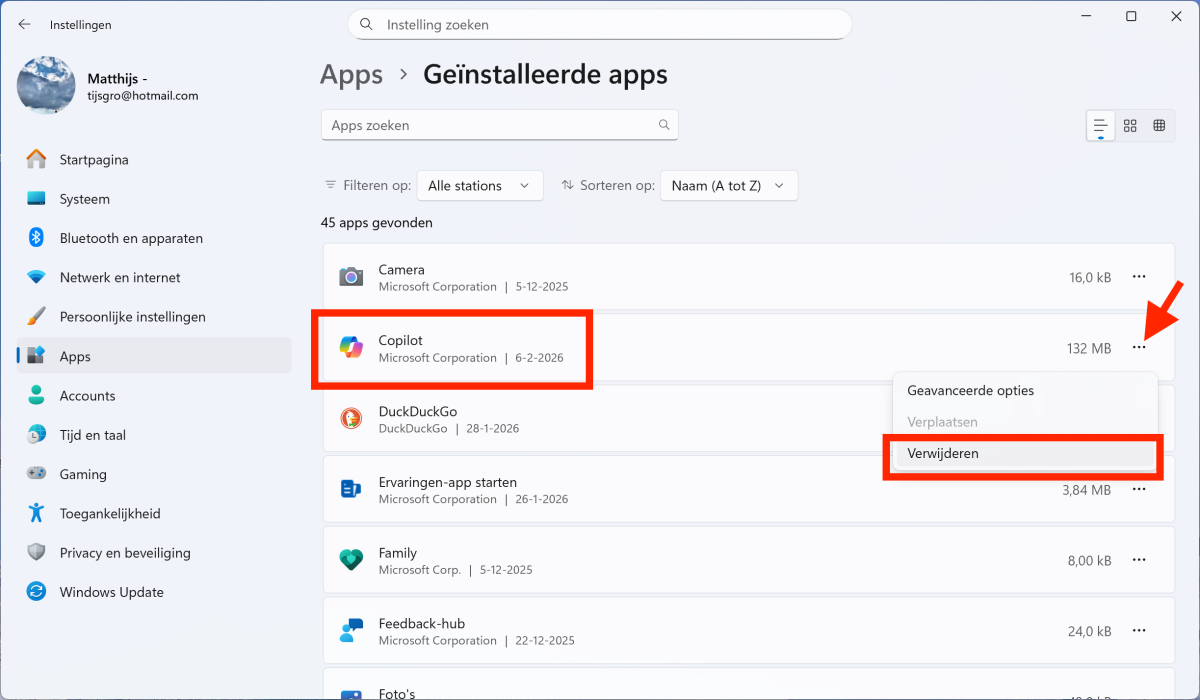Open the more options menu for Camera
1200x700 pixels.
(1138, 277)
